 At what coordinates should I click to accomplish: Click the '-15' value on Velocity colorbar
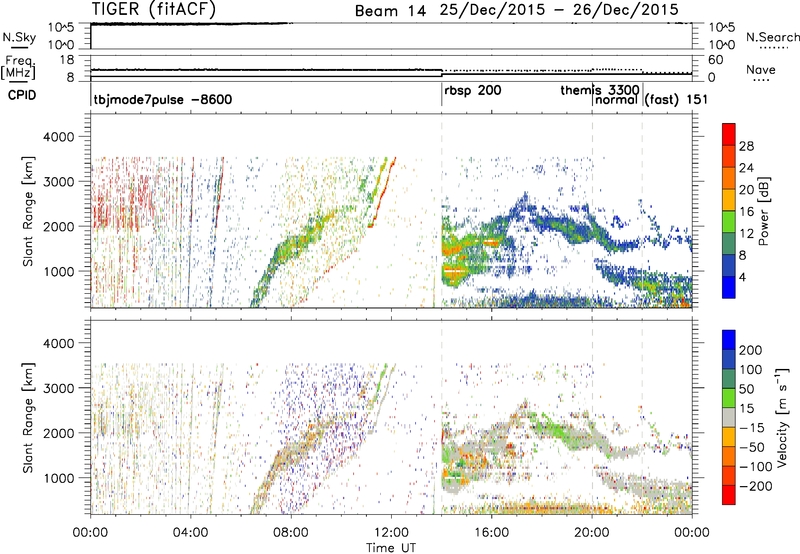(x=752, y=427)
